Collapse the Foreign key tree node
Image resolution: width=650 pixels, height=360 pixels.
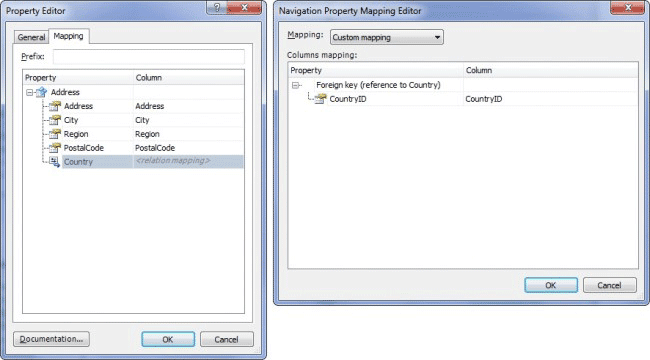tap(295, 85)
